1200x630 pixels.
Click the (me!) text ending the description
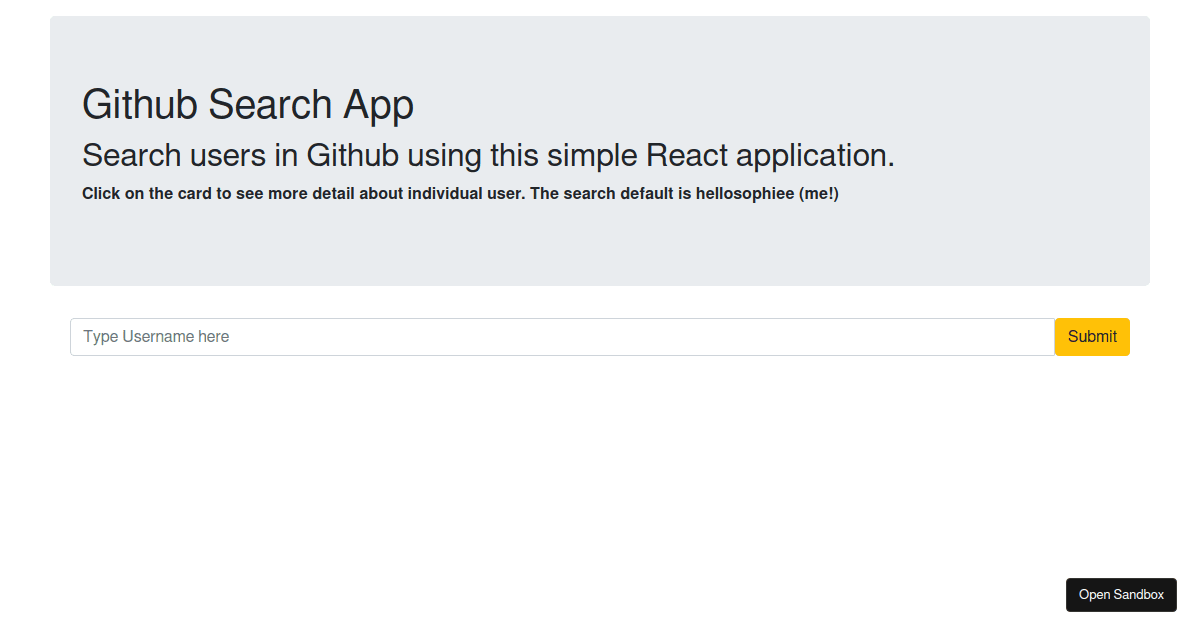pos(819,194)
